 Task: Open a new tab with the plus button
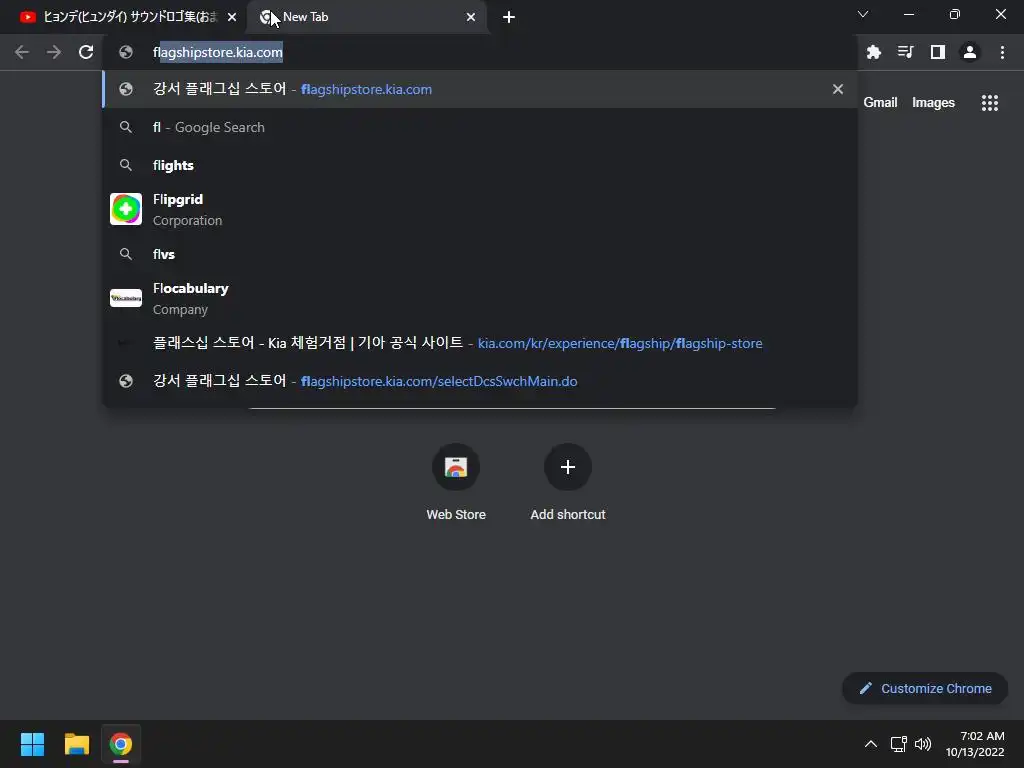[x=509, y=17]
